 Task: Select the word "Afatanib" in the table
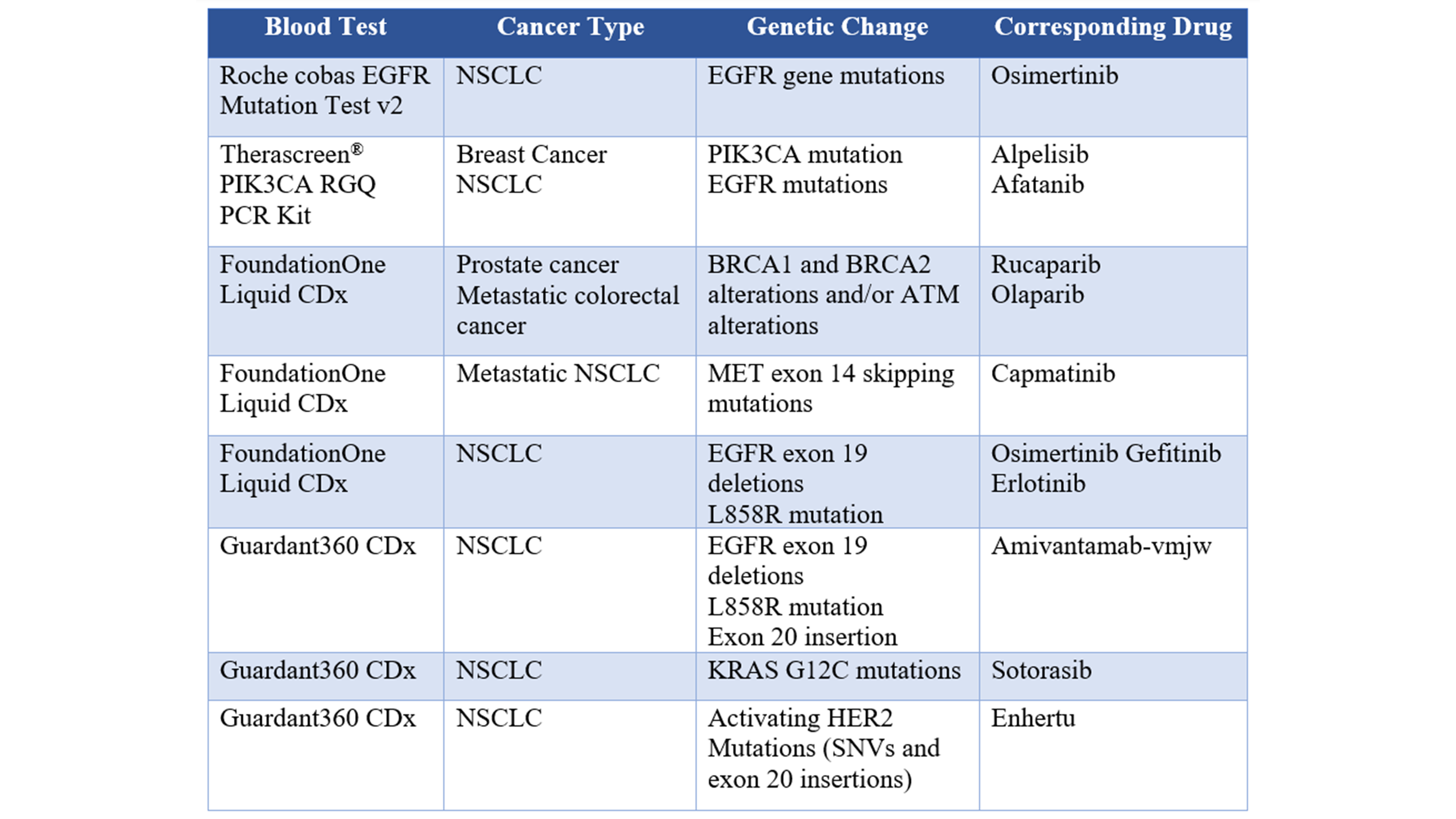pyautogui.click(x=1037, y=185)
